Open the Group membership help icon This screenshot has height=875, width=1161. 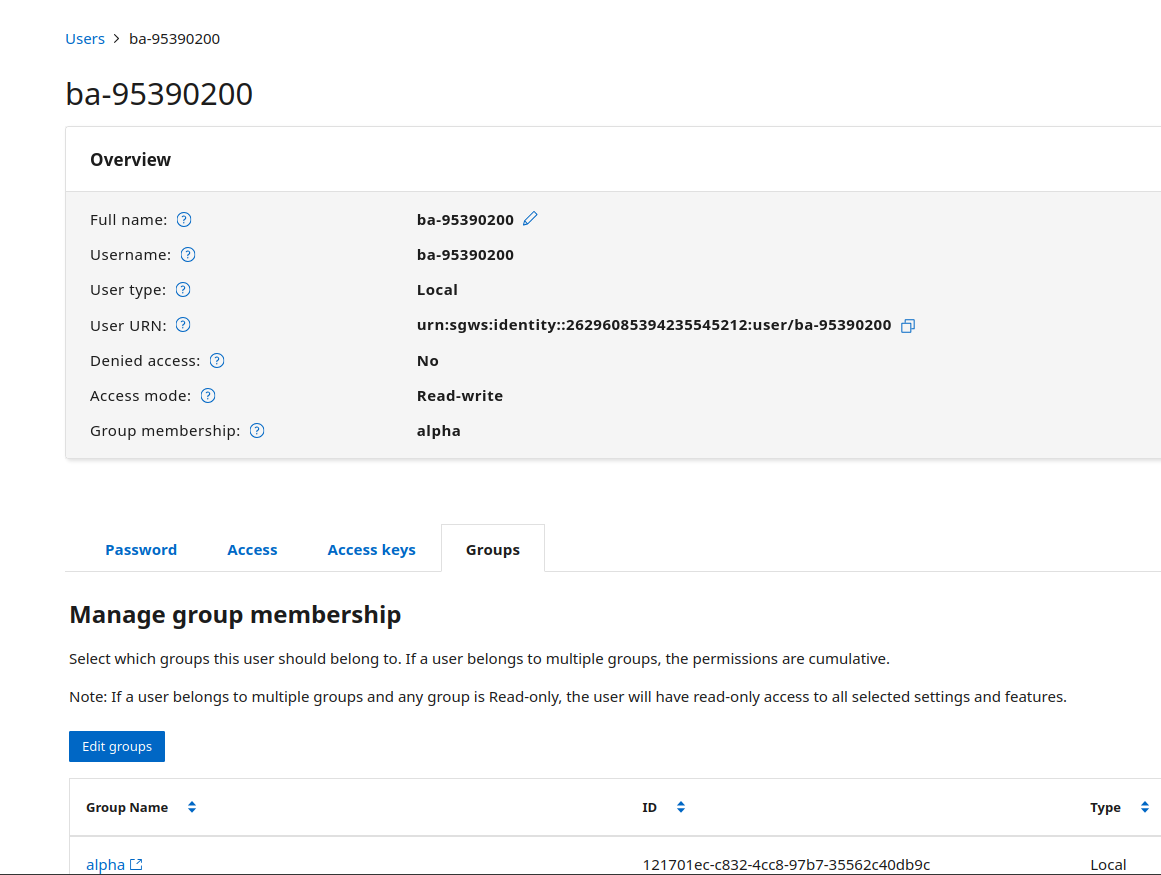[x=257, y=431]
